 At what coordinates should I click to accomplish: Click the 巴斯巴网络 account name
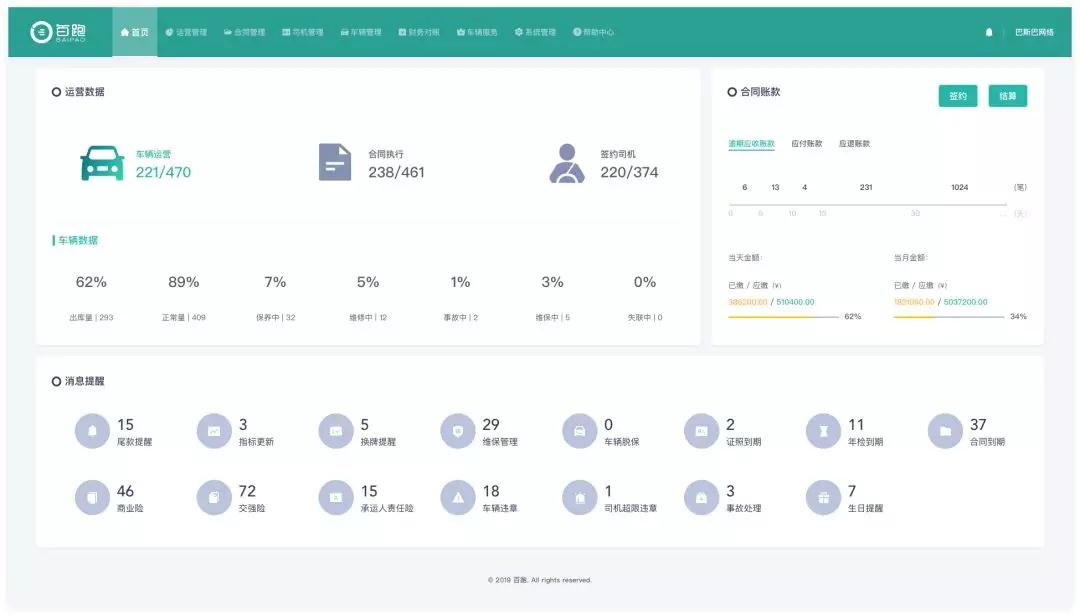(1034, 32)
